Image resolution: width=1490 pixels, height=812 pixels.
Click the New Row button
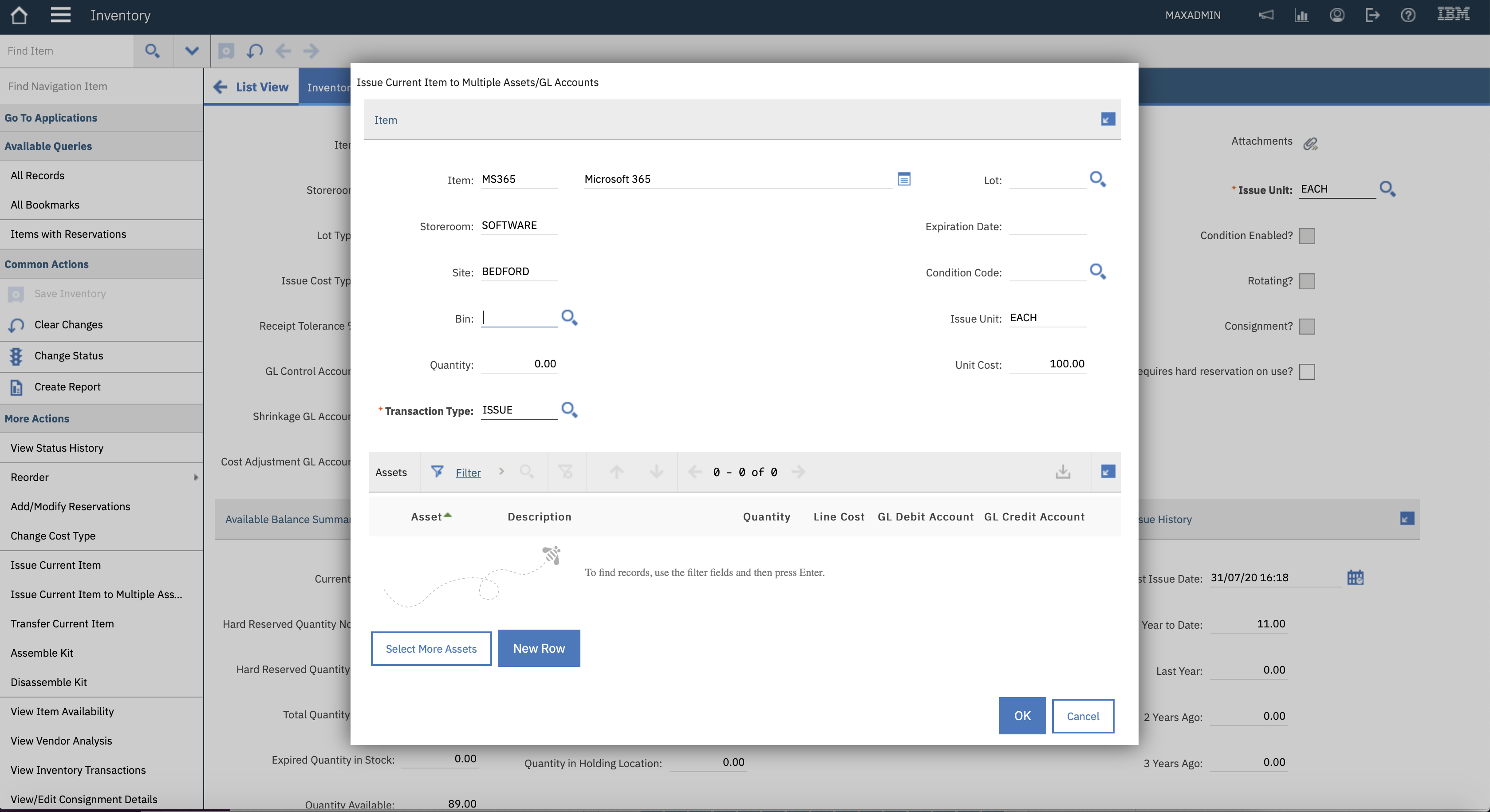coord(539,648)
